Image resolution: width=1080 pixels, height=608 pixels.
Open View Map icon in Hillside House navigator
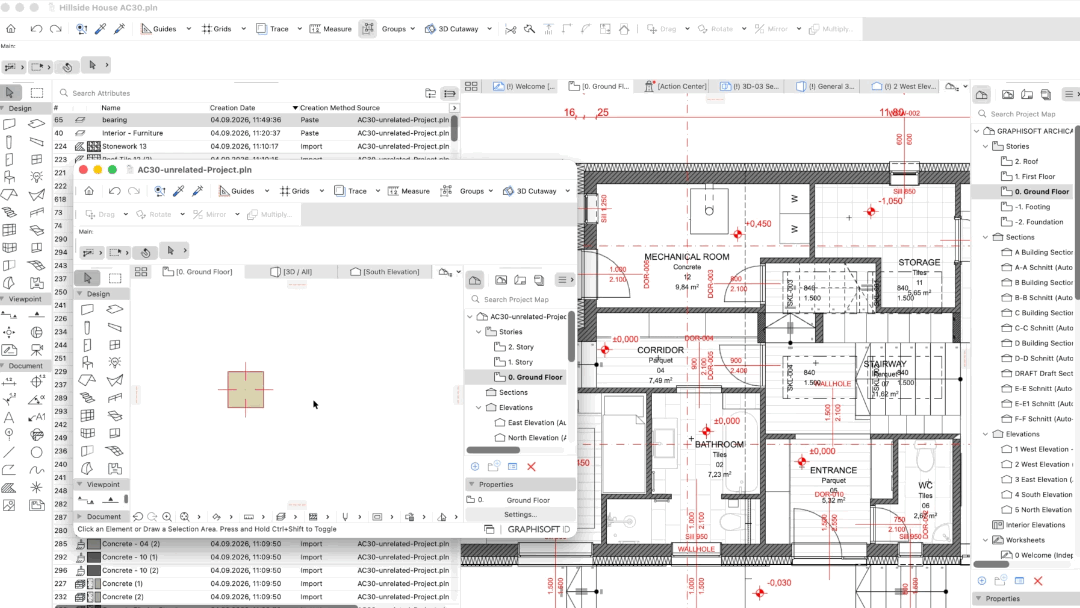tap(1008, 94)
